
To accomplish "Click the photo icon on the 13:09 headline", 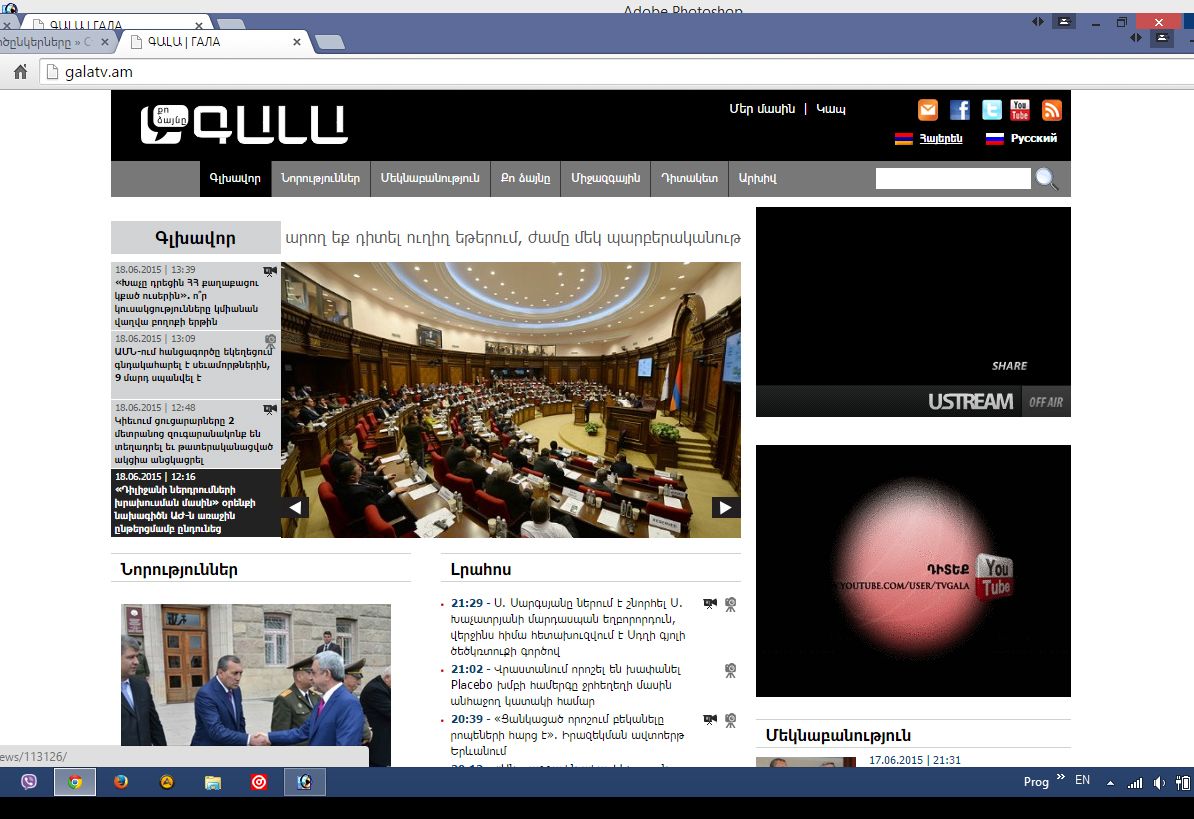I will (270, 339).
